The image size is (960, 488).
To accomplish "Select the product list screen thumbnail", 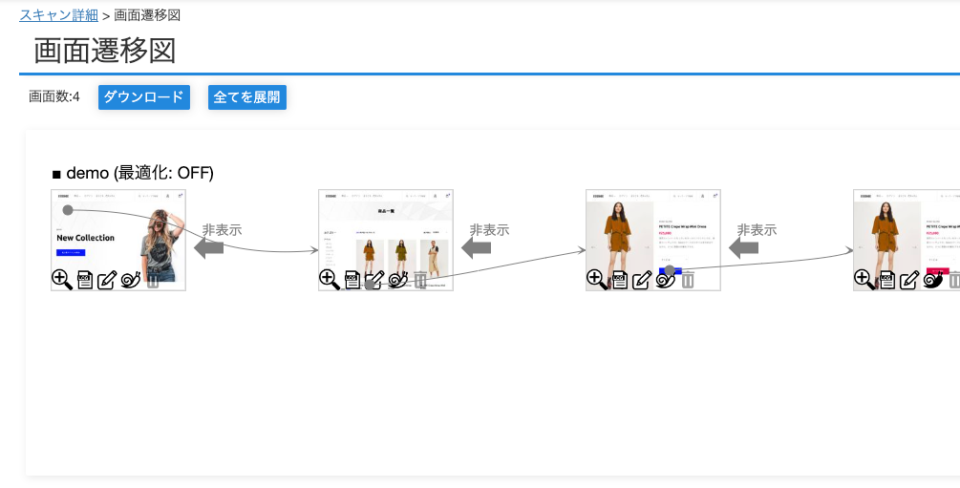I will (386, 240).
